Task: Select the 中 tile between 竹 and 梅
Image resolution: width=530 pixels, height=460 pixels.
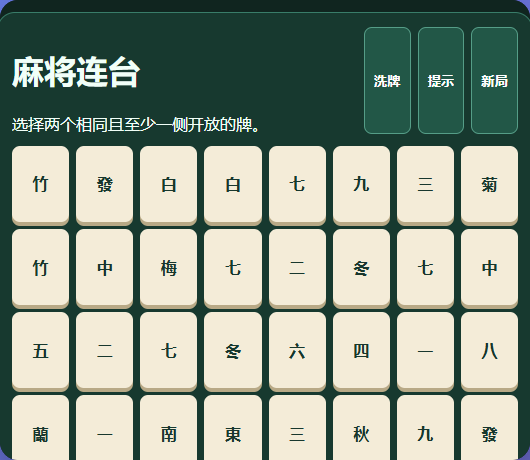Action: tap(104, 268)
